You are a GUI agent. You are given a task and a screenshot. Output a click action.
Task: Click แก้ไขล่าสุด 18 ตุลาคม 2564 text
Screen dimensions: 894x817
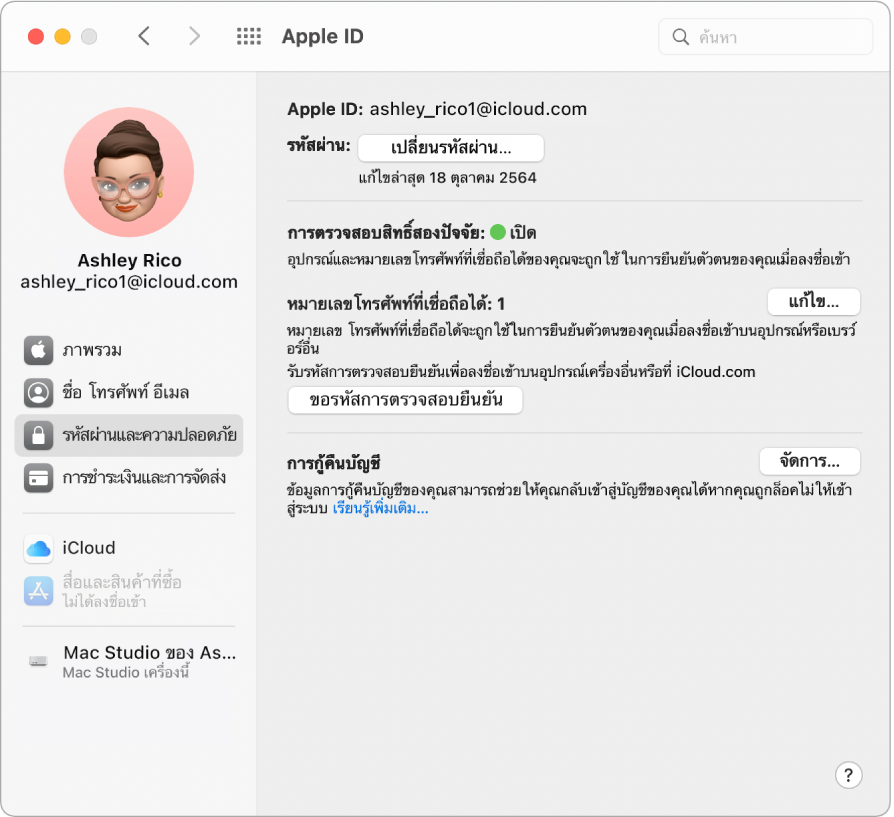tap(448, 178)
